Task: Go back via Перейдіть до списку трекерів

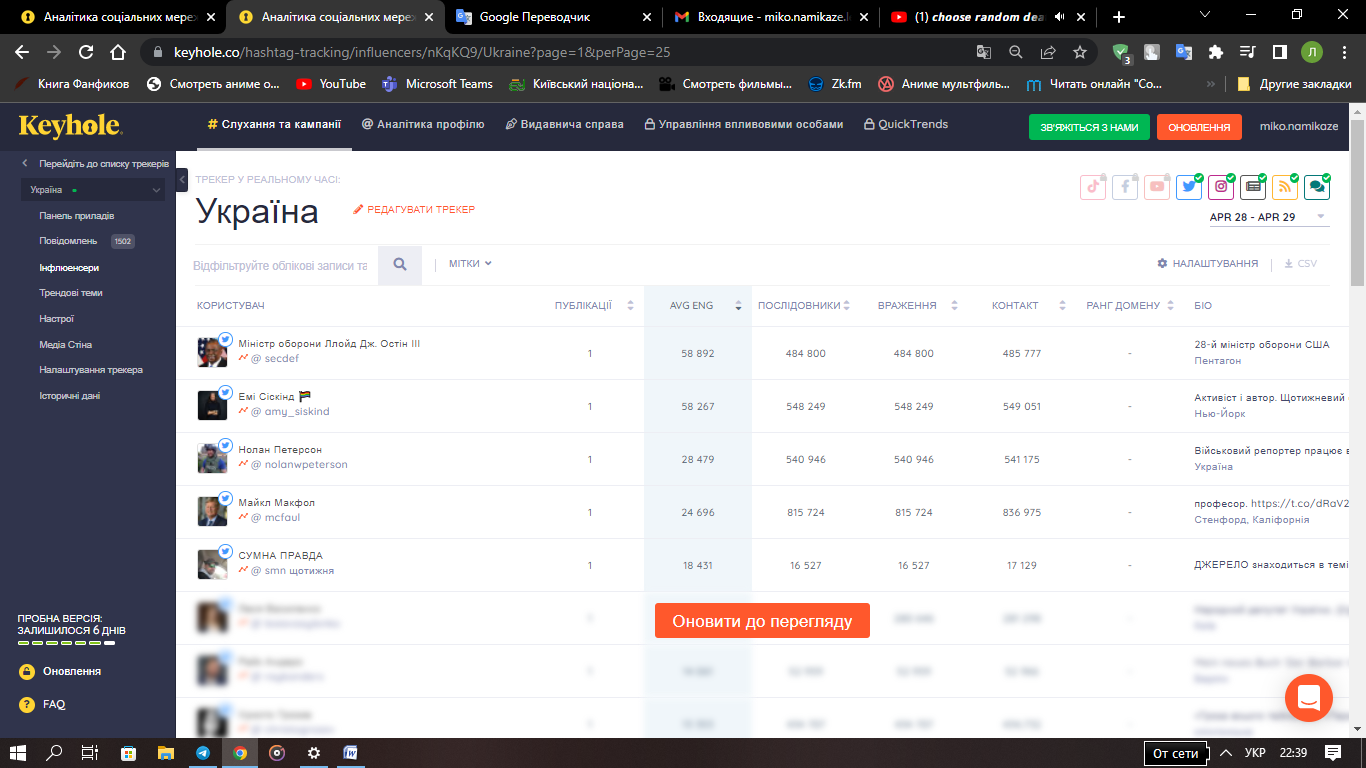Action: click(95, 163)
